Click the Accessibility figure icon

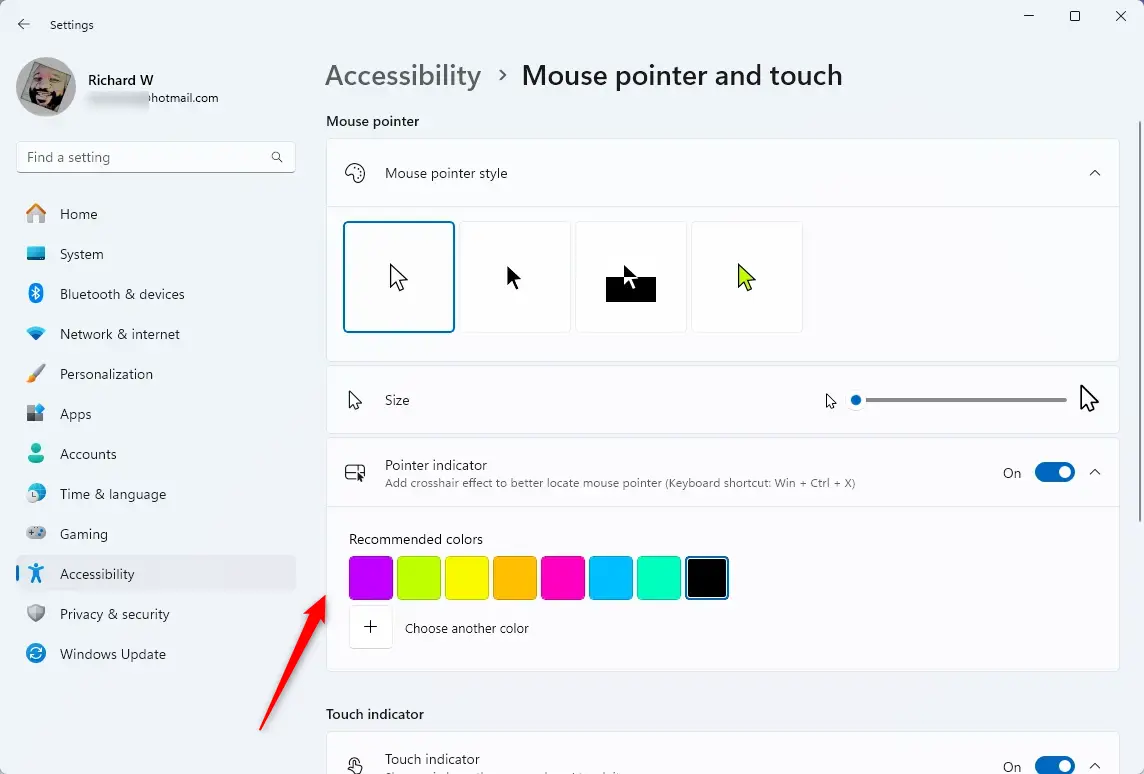(36, 573)
